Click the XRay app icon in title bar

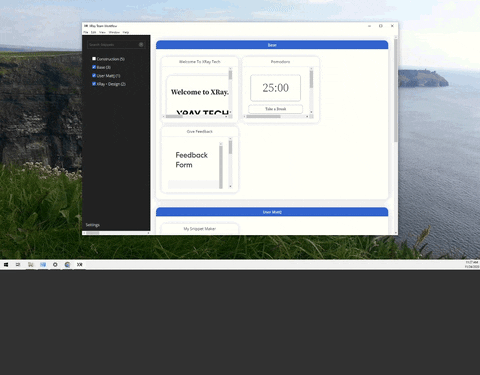tap(86, 26)
